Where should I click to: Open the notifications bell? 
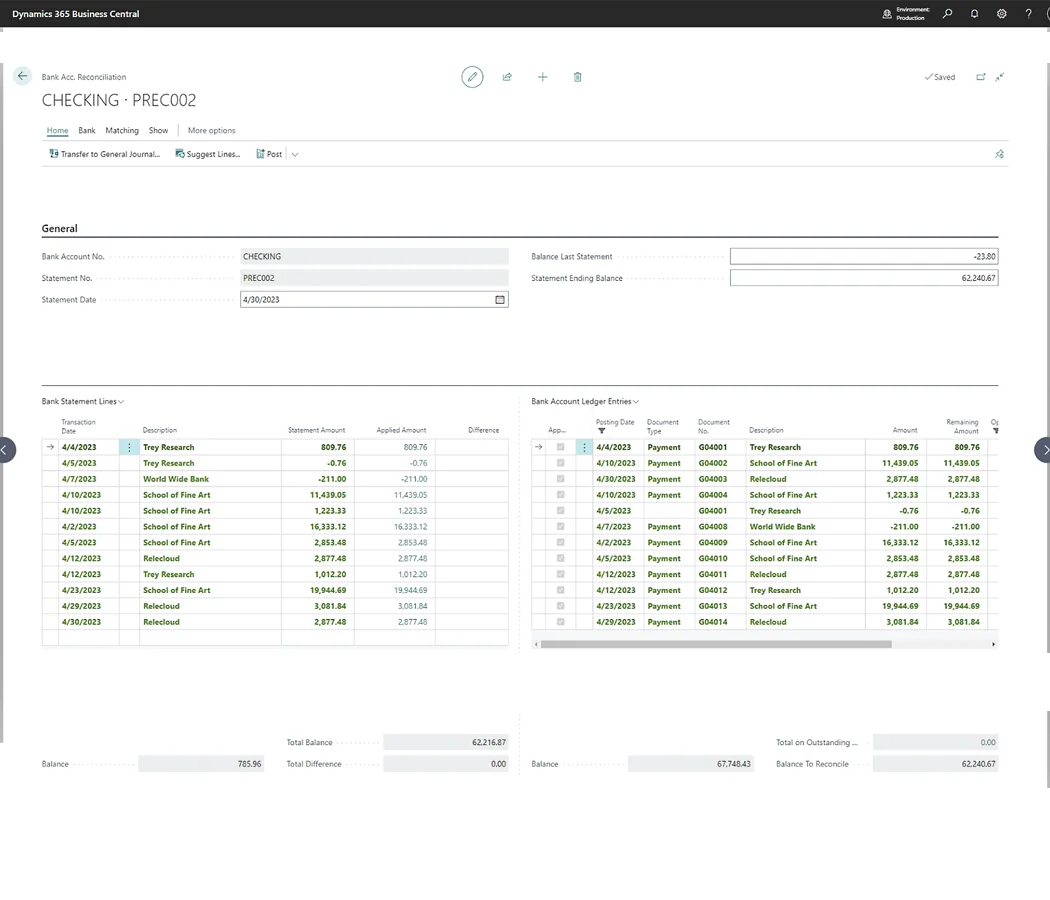pyautogui.click(x=974, y=13)
